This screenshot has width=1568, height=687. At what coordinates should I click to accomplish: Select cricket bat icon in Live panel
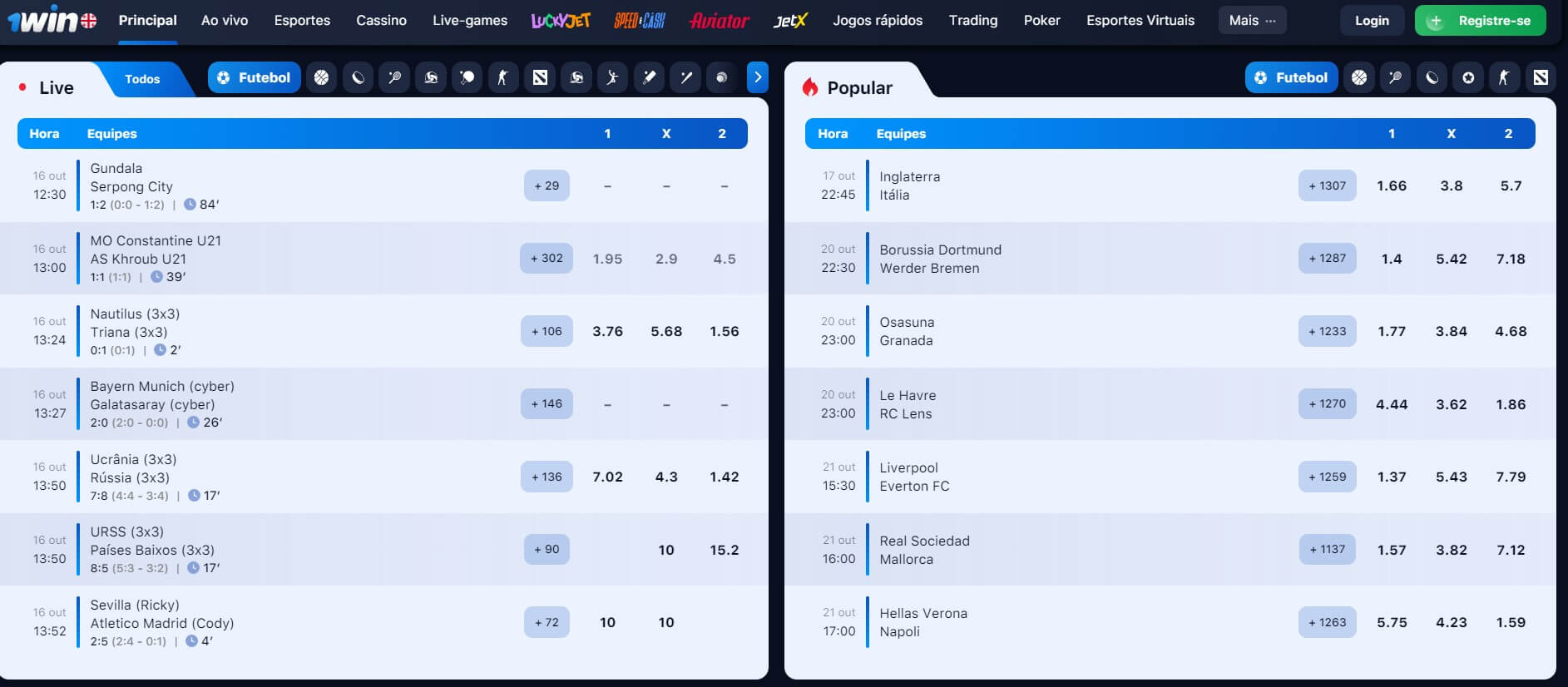click(x=649, y=77)
